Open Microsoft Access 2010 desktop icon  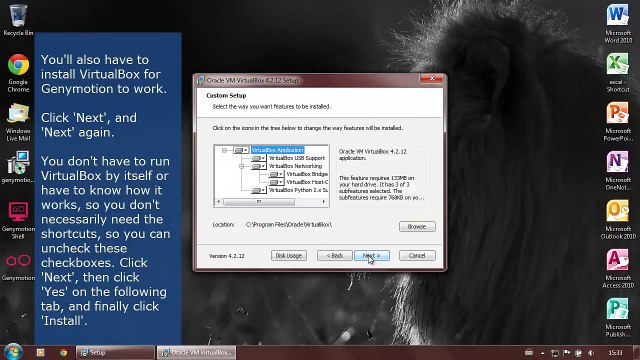pos(618,269)
